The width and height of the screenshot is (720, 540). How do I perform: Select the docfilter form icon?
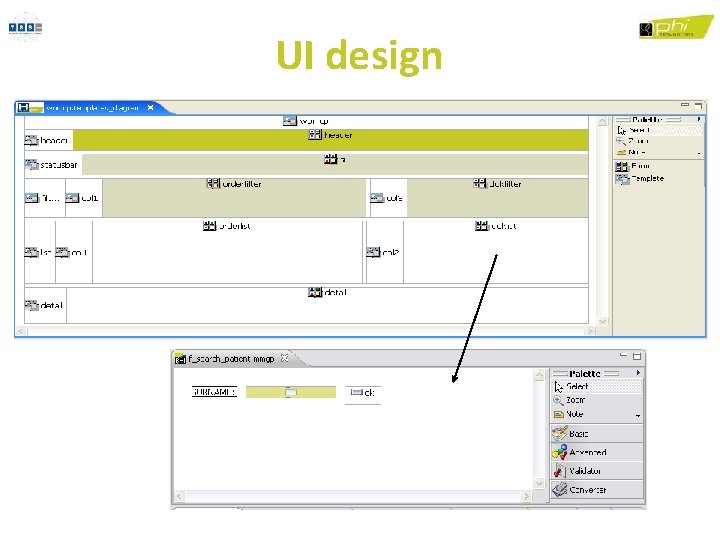click(480, 184)
